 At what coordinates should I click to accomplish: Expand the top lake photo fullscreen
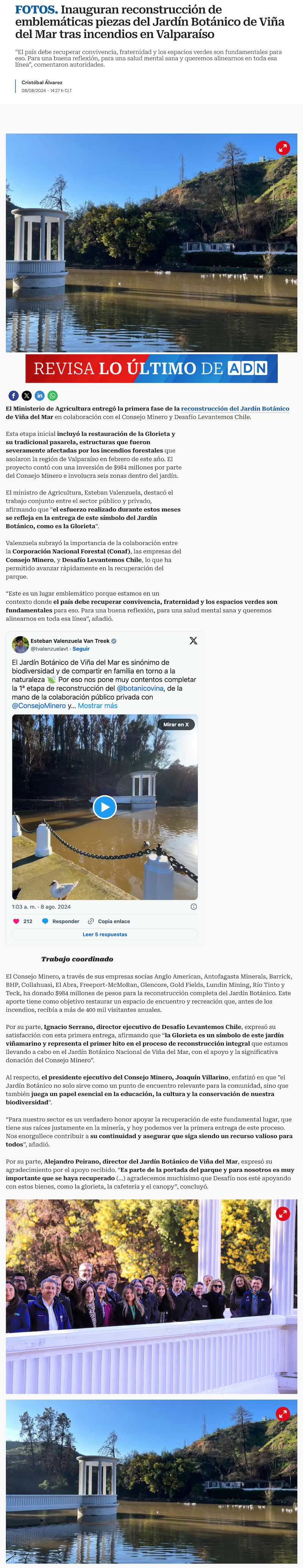click(282, 147)
